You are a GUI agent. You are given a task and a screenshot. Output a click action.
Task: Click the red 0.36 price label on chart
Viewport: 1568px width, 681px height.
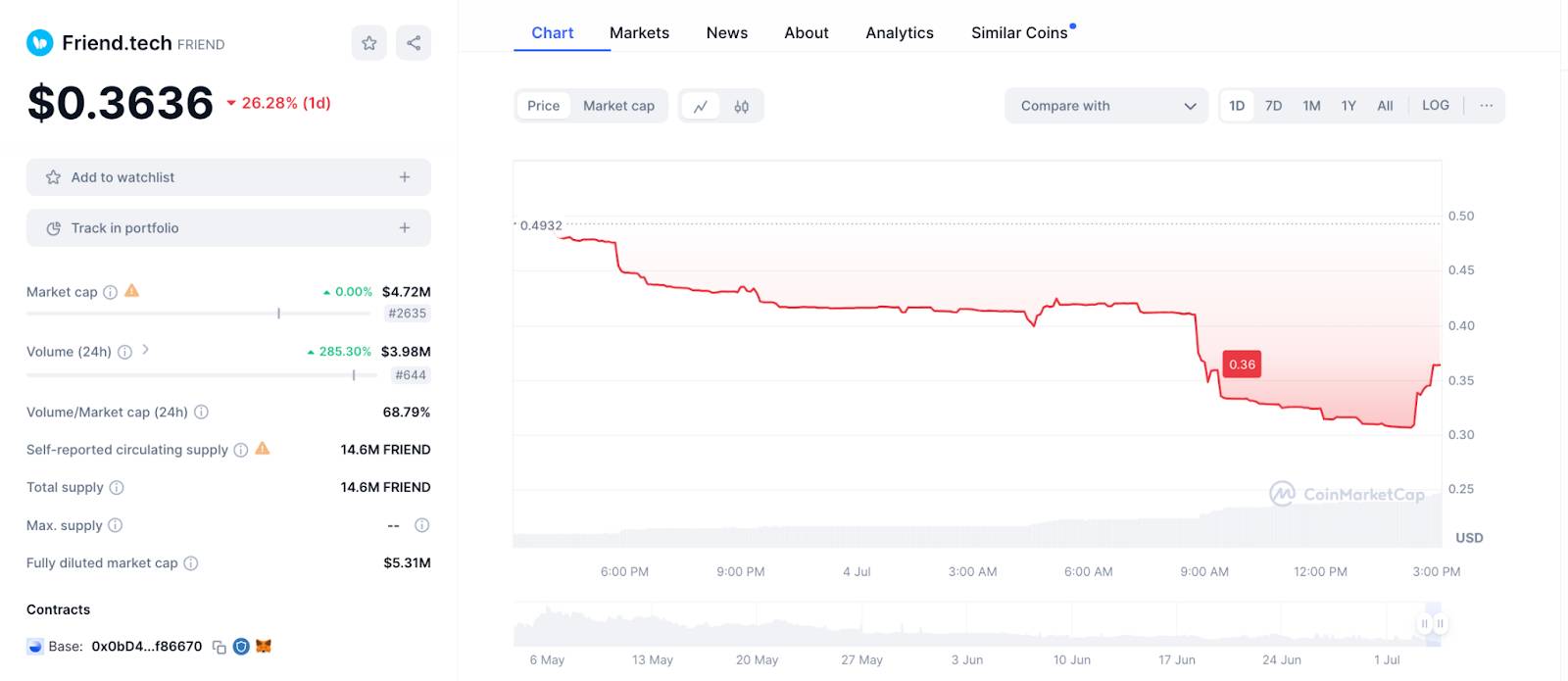click(1242, 365)
